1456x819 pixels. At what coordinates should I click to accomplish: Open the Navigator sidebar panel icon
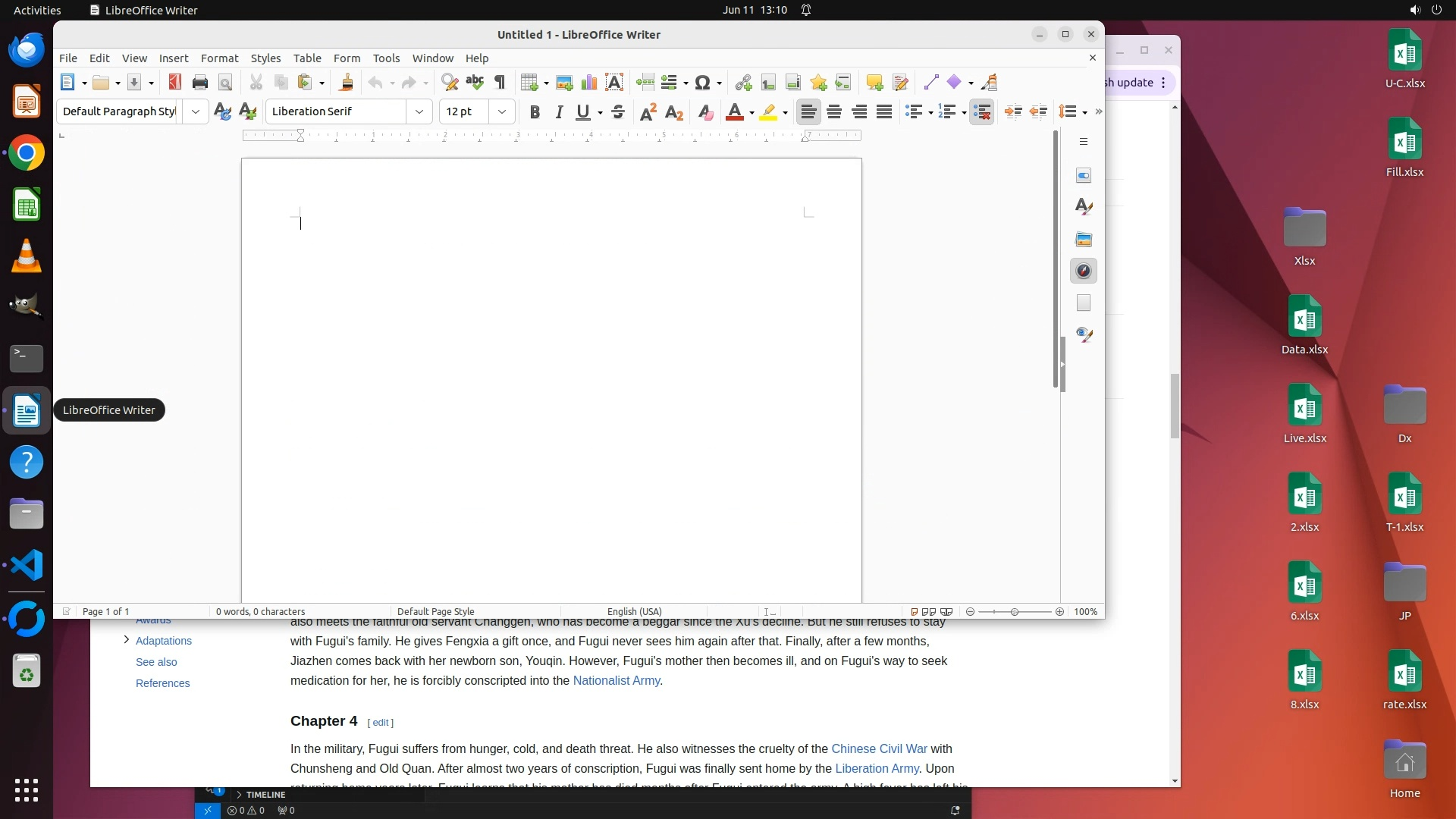click(1084, 271)
